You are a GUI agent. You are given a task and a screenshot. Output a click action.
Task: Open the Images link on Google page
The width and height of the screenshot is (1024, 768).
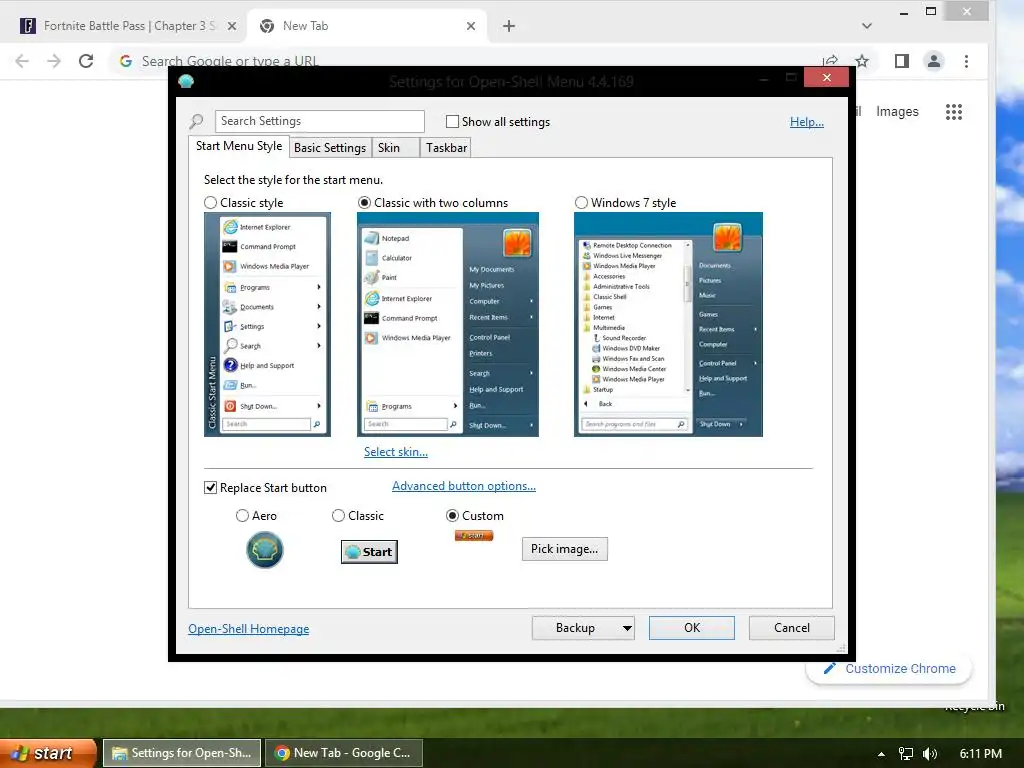point(897,112)
